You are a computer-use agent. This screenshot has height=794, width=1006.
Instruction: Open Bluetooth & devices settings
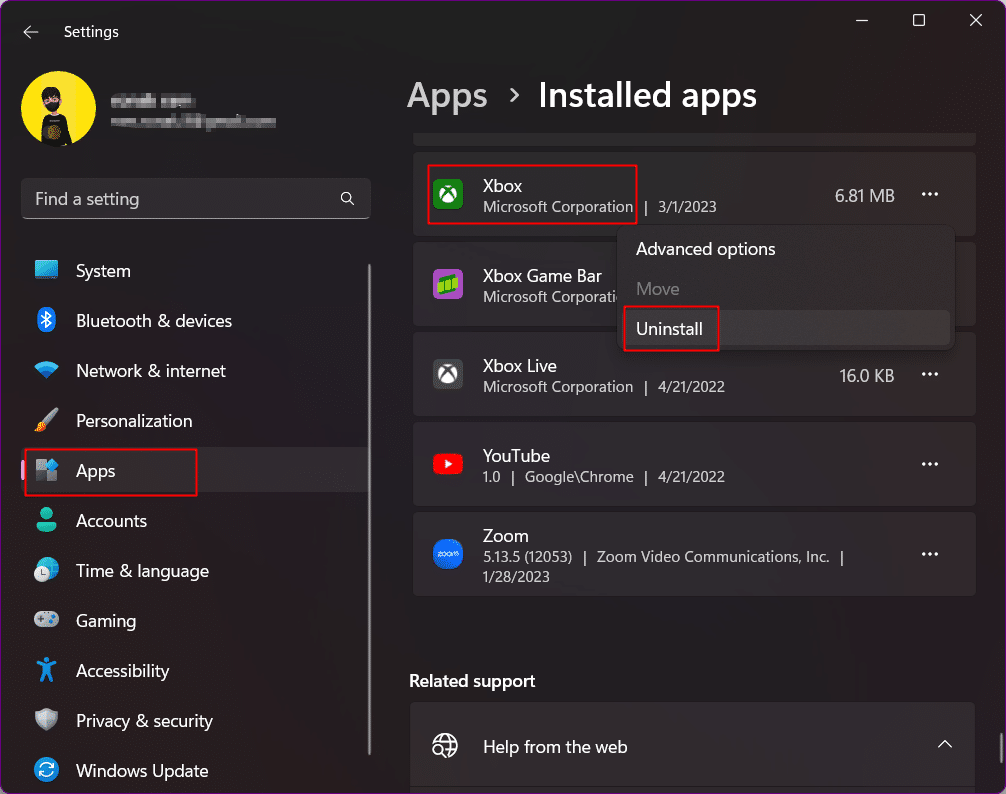pos(196,321)
